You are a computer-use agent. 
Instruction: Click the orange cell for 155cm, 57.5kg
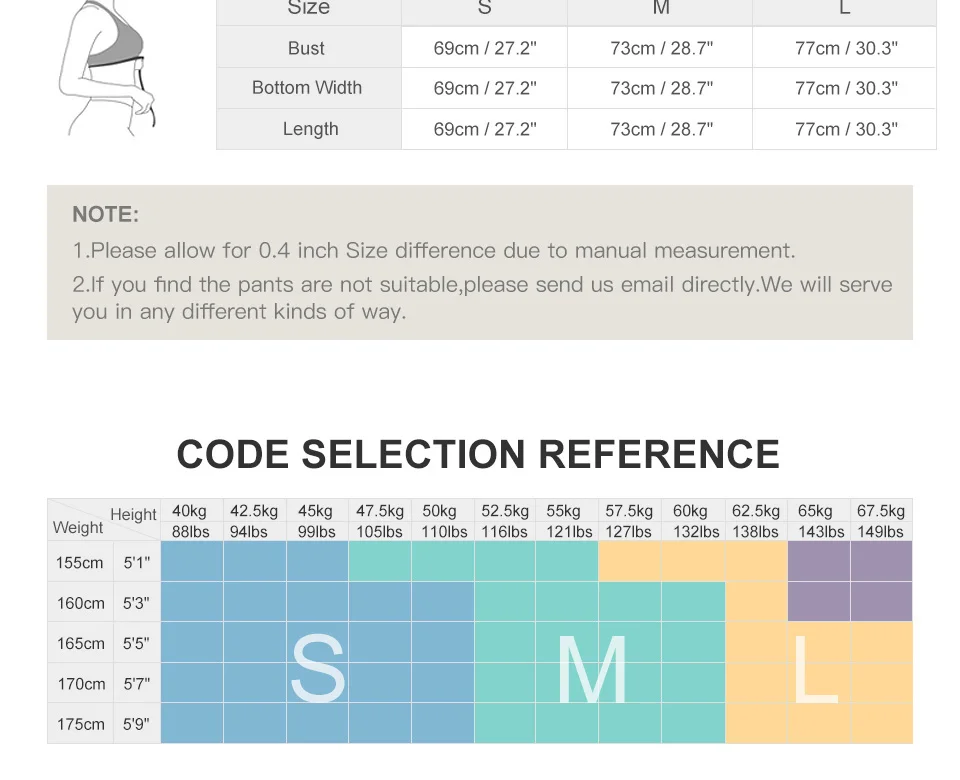pos(629,562)
